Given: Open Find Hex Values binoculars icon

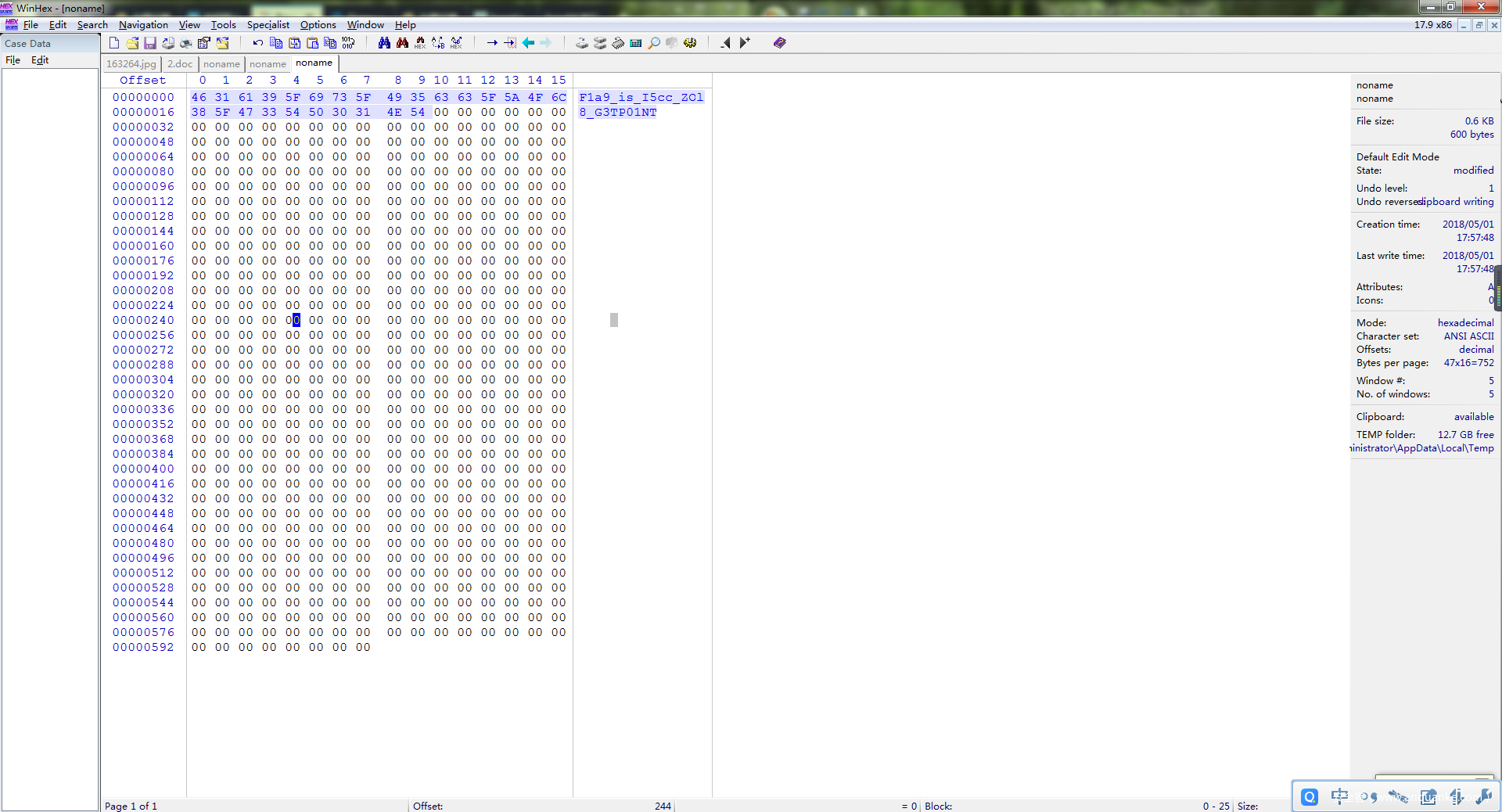Looking at the screenshot, I should coord(420,43).
